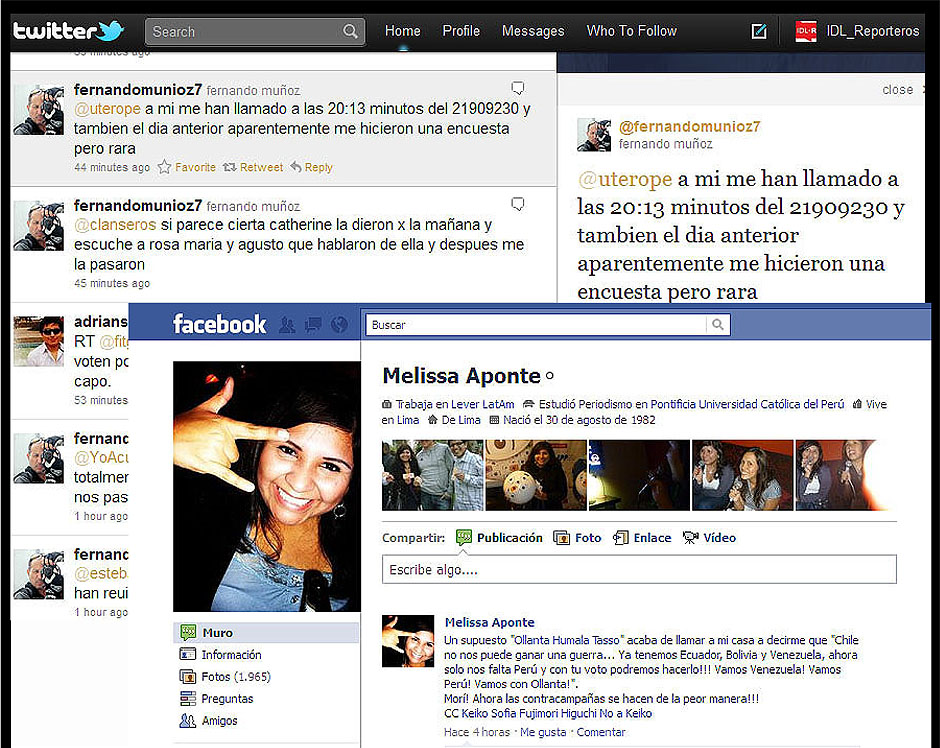Viewport: 940px width, 748px height.
Task: Click the Vídeo camera share icon
Action: (x=691, y=538)
